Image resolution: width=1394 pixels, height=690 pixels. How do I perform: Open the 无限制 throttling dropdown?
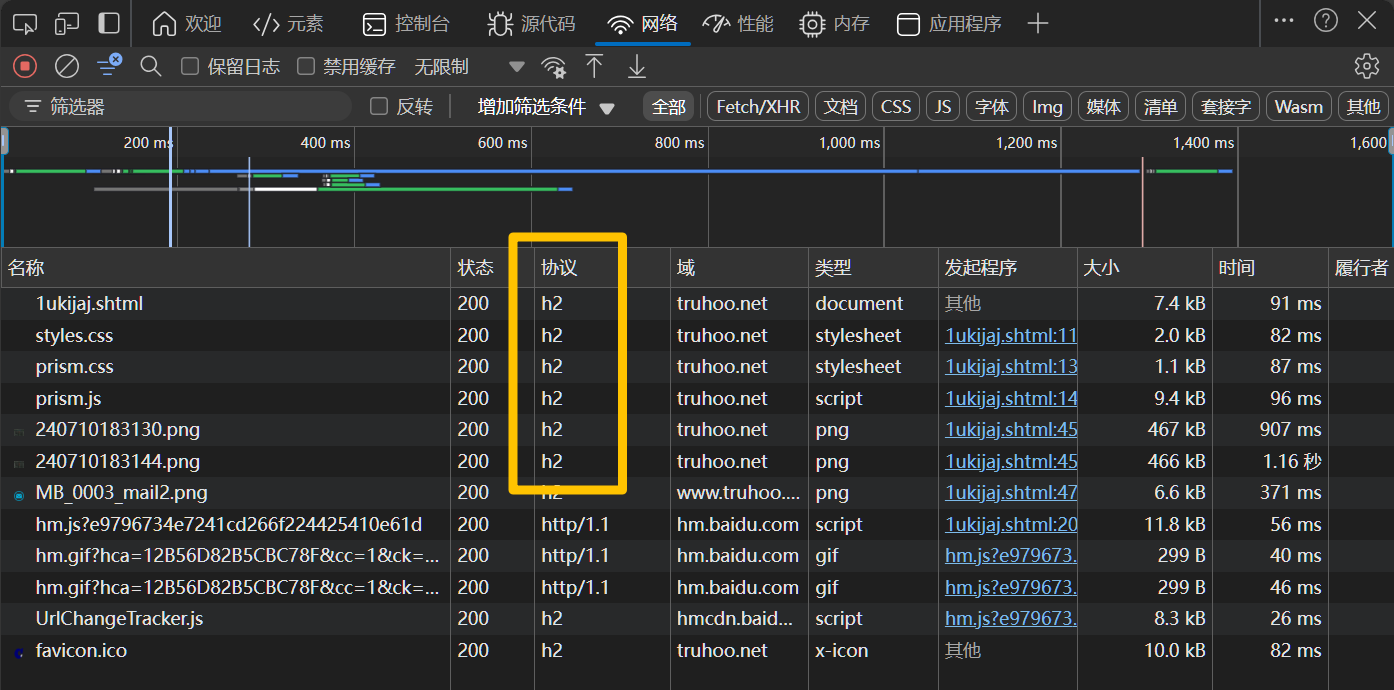(x=468, y=67)
